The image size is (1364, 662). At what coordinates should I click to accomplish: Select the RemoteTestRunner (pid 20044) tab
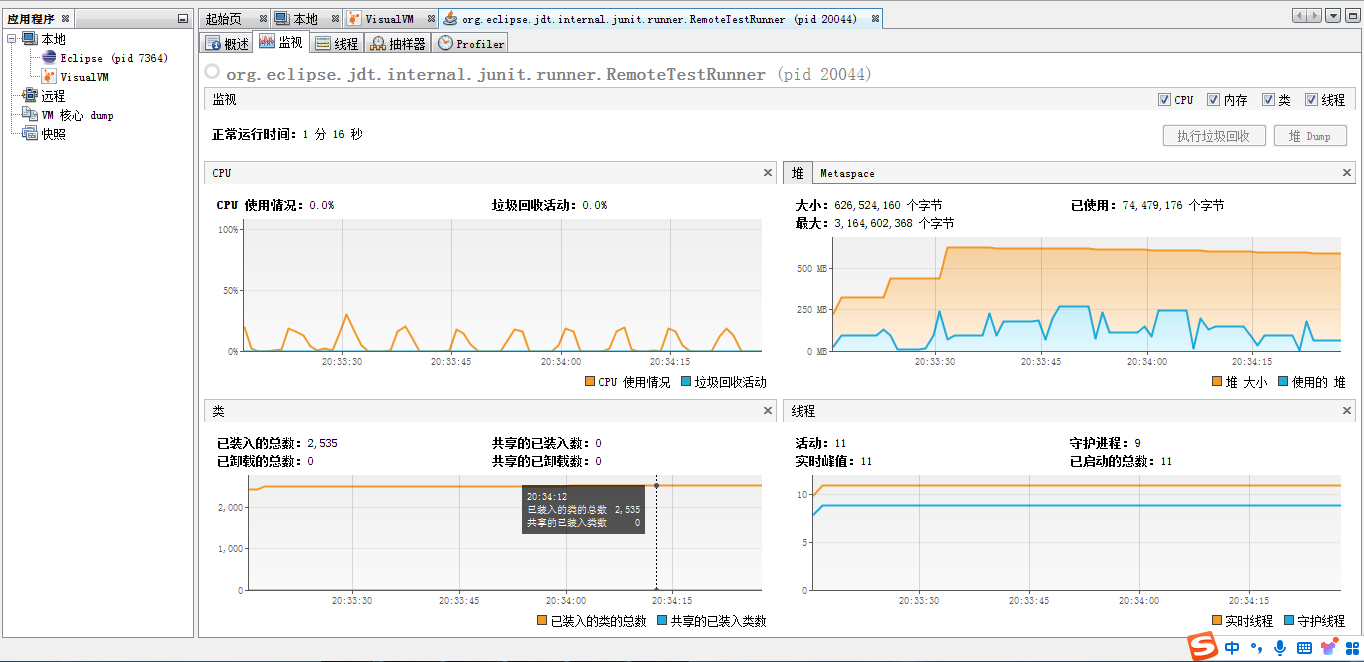[659, 19]
